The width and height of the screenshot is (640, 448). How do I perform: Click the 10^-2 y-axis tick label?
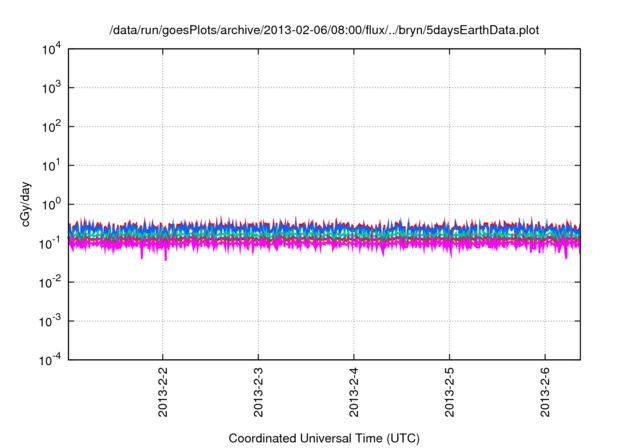[x=50, y=283]
